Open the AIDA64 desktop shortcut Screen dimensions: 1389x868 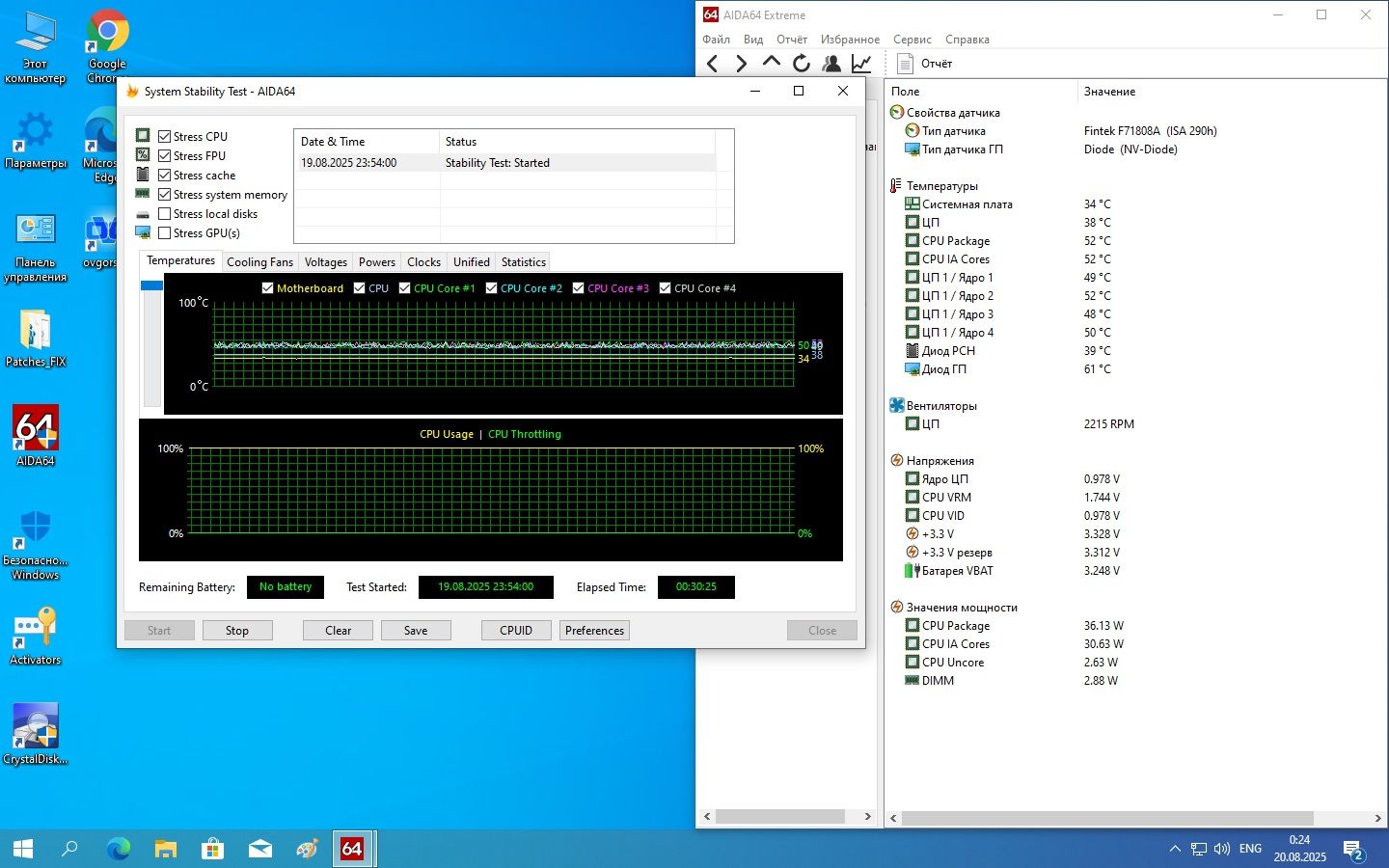coord(36,436)
